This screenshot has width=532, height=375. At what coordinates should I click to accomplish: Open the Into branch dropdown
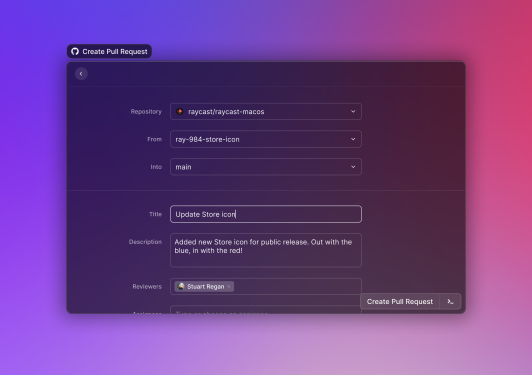point(266,167)
